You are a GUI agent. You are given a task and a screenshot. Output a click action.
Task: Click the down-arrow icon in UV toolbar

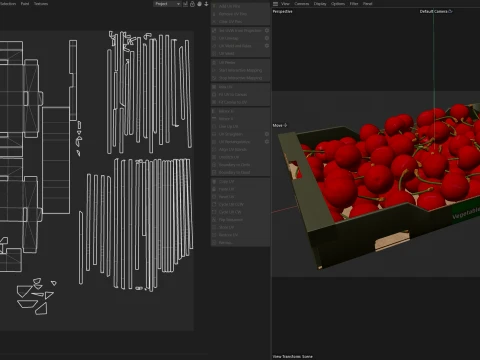point(206,4)
